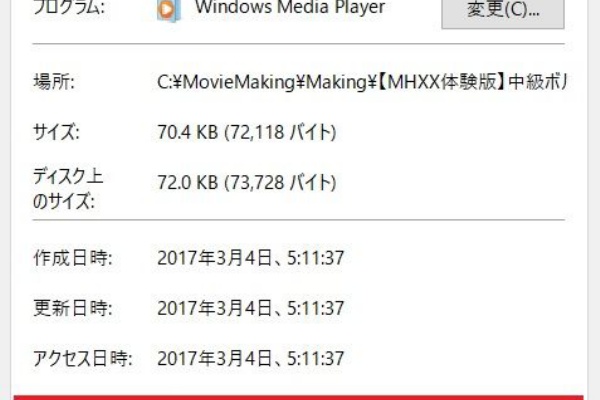Image resolution: width=600 pixels, height=400 pixels.
Task: Select the アクセス日時 date value
Action: coord(251,359)
